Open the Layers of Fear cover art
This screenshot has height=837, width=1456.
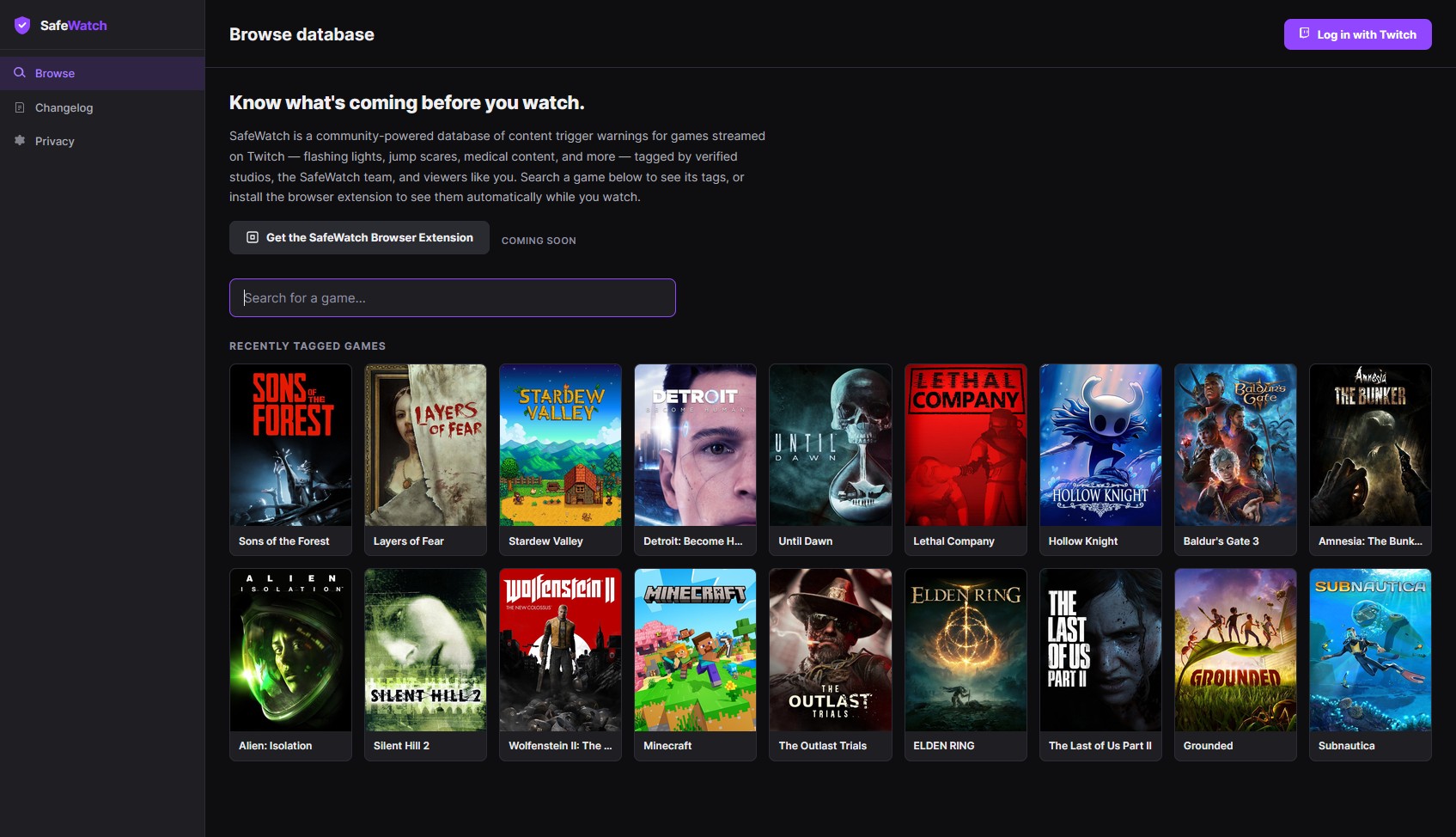pos(425,445)
